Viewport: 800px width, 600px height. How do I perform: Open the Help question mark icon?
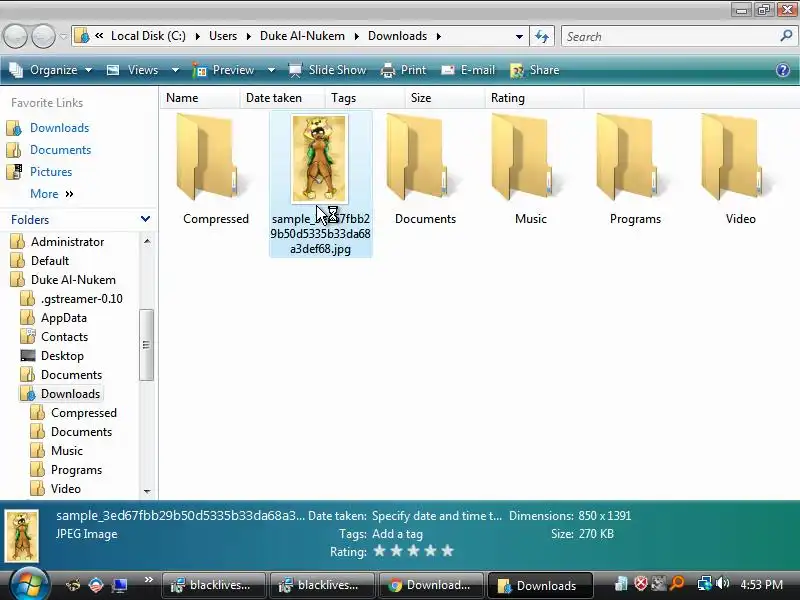tap(783, 70)
